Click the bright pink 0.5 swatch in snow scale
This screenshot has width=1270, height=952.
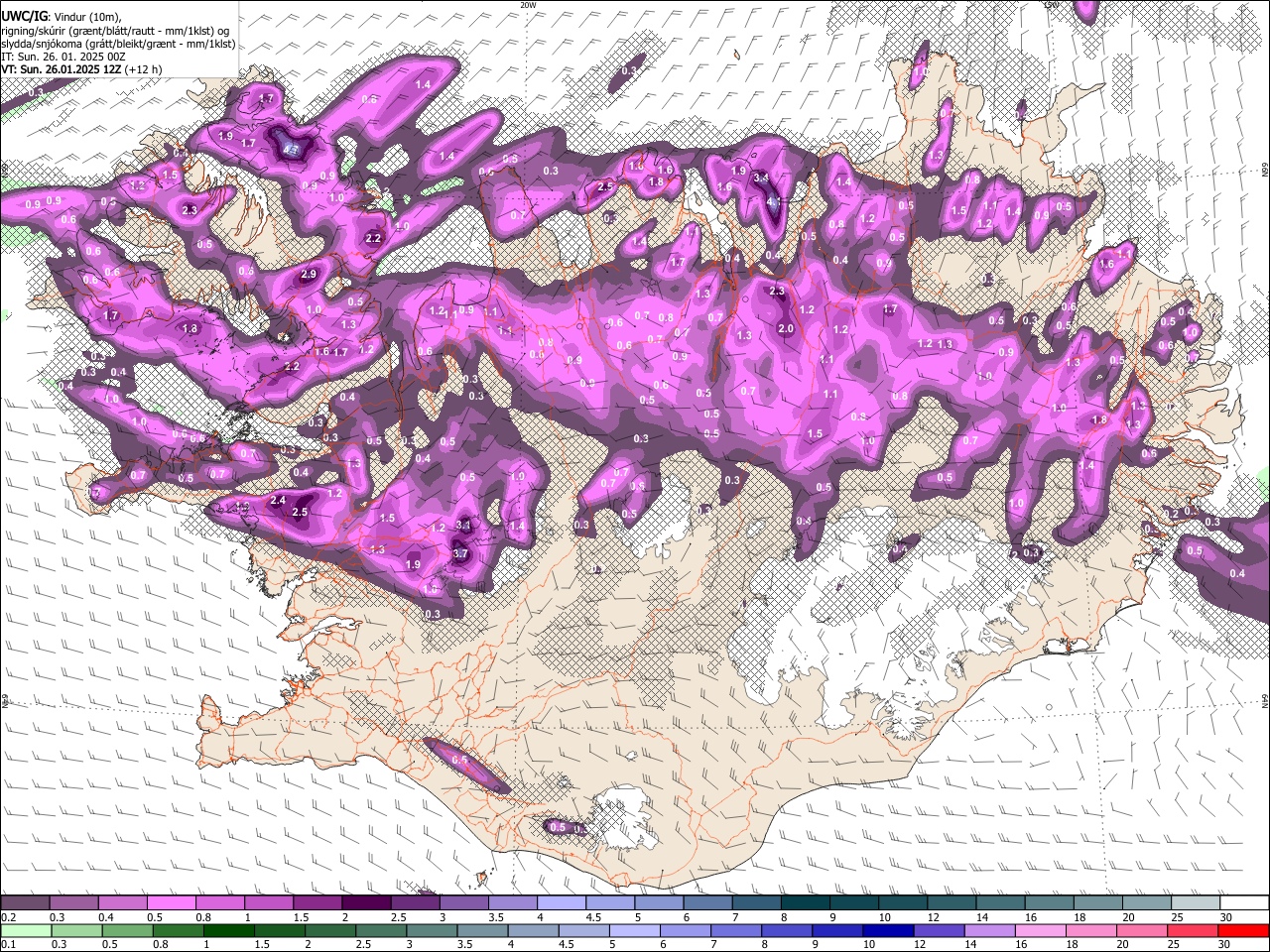coord(171,903)
